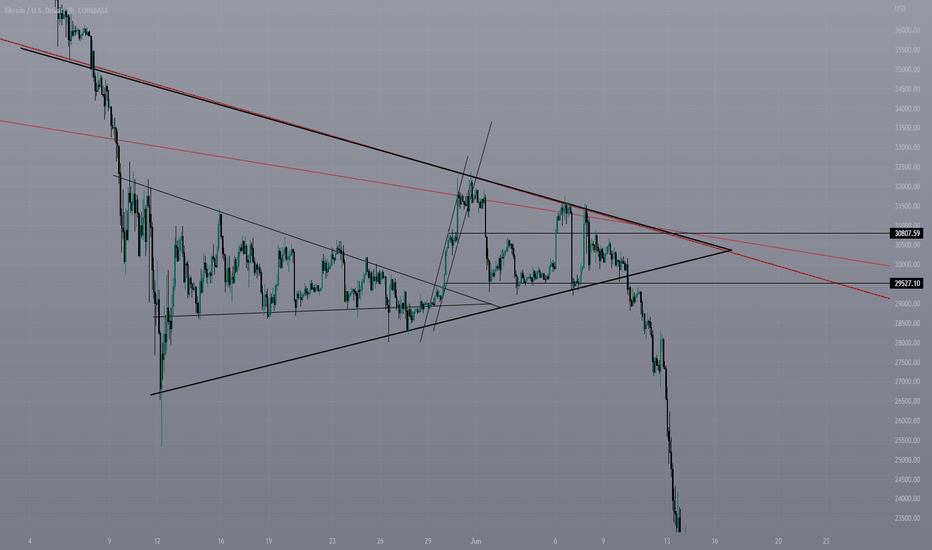
Task: Click the 19 date on time axis
Action: 269,541
